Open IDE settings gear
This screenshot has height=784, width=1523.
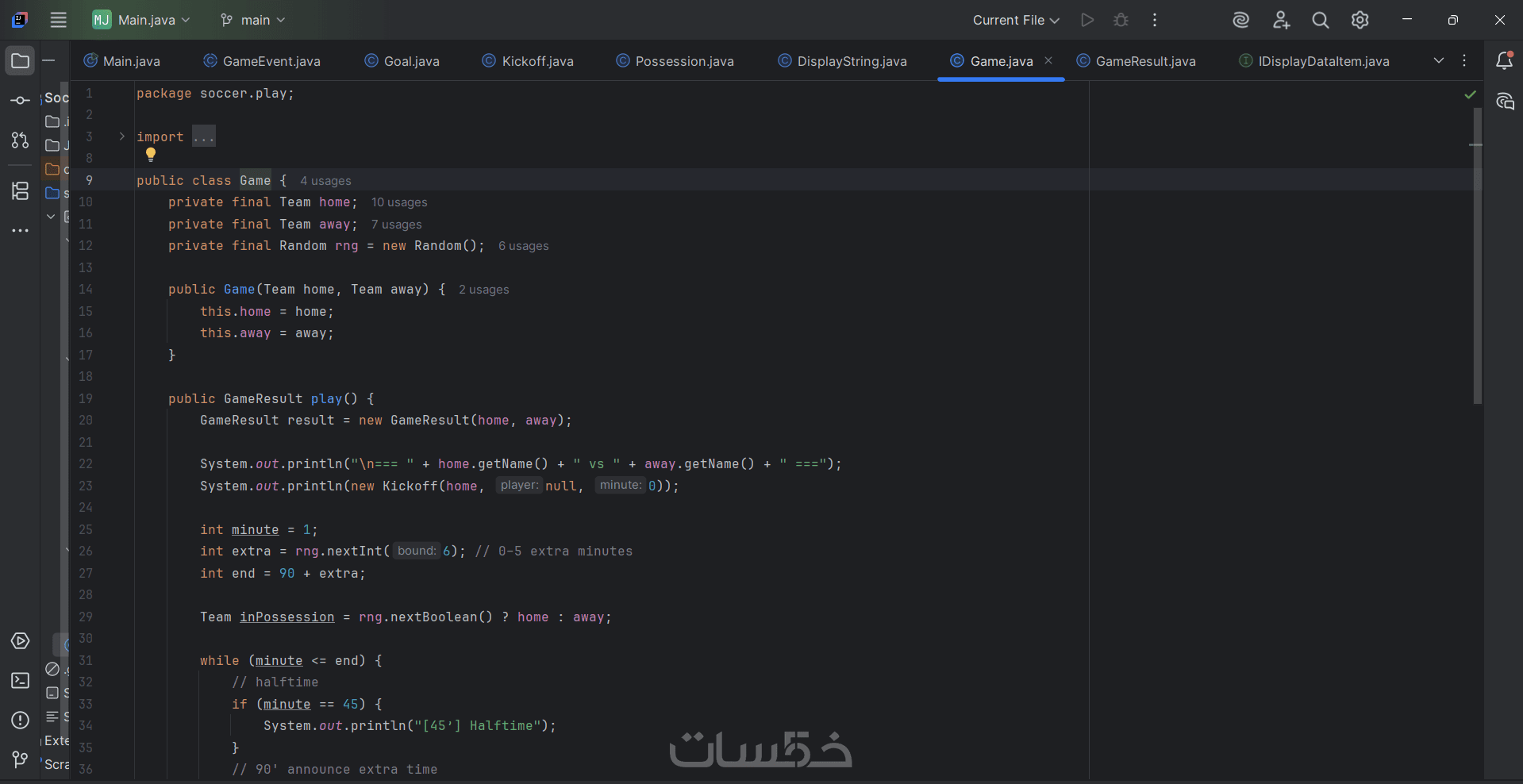[x=1360, y=20]
